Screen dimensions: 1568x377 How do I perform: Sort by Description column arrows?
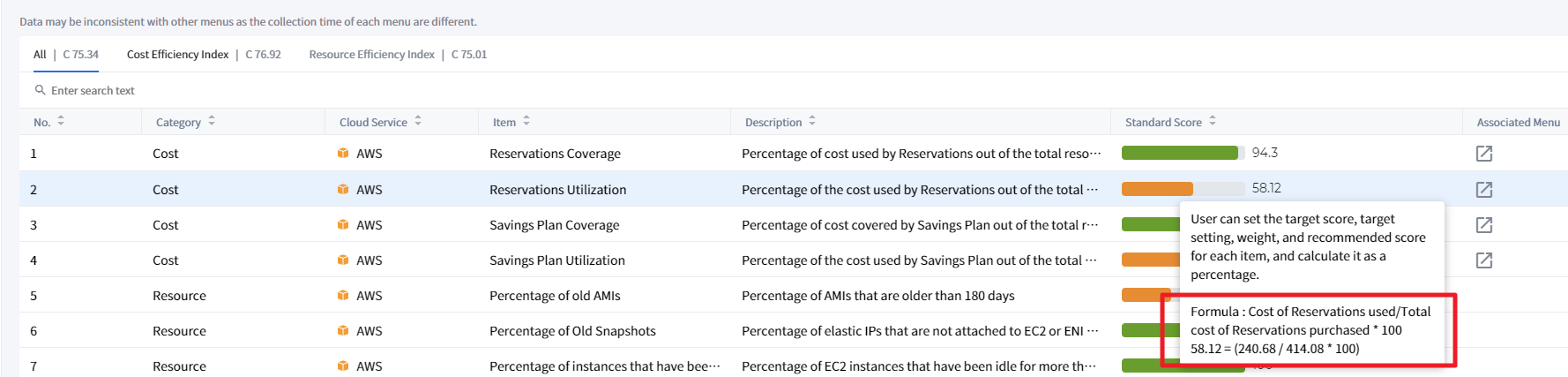coord(812,121)
